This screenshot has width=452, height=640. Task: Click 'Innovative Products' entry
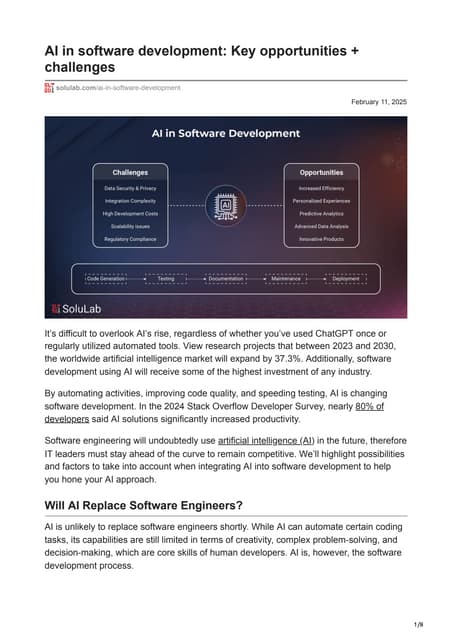point(321,239)
